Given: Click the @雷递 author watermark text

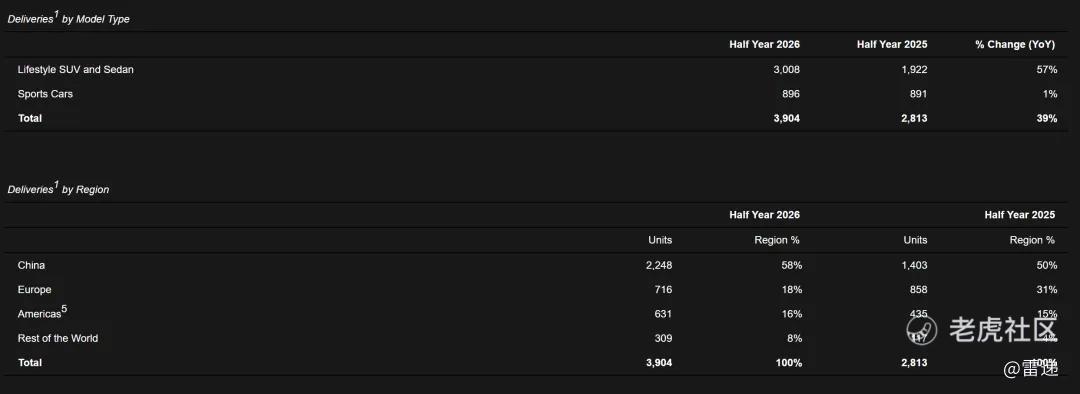Looking at the screenshot, I should [1031, 369].
